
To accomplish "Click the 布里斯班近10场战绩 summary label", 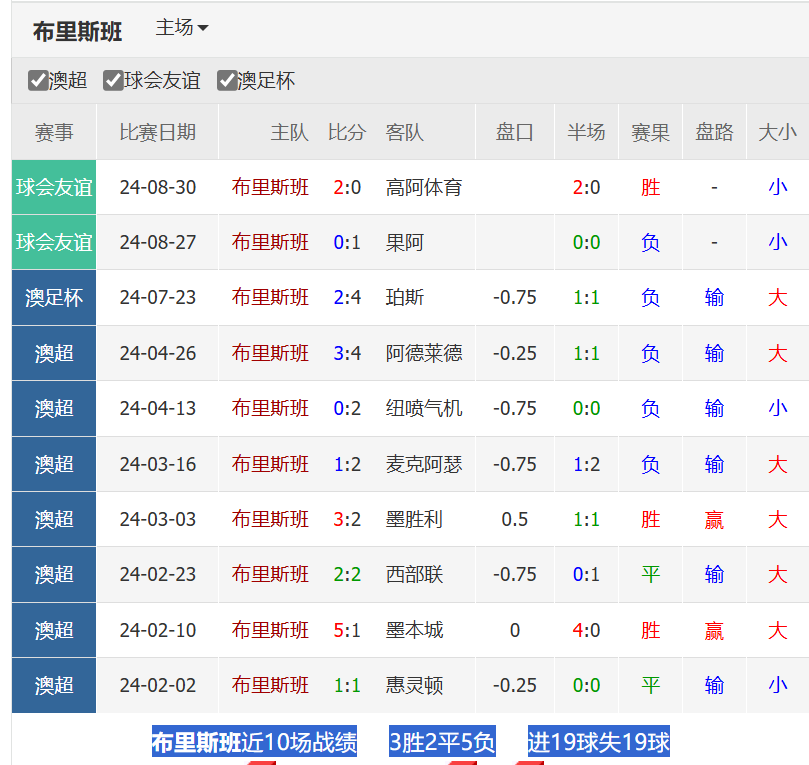I will pos(254,742).
